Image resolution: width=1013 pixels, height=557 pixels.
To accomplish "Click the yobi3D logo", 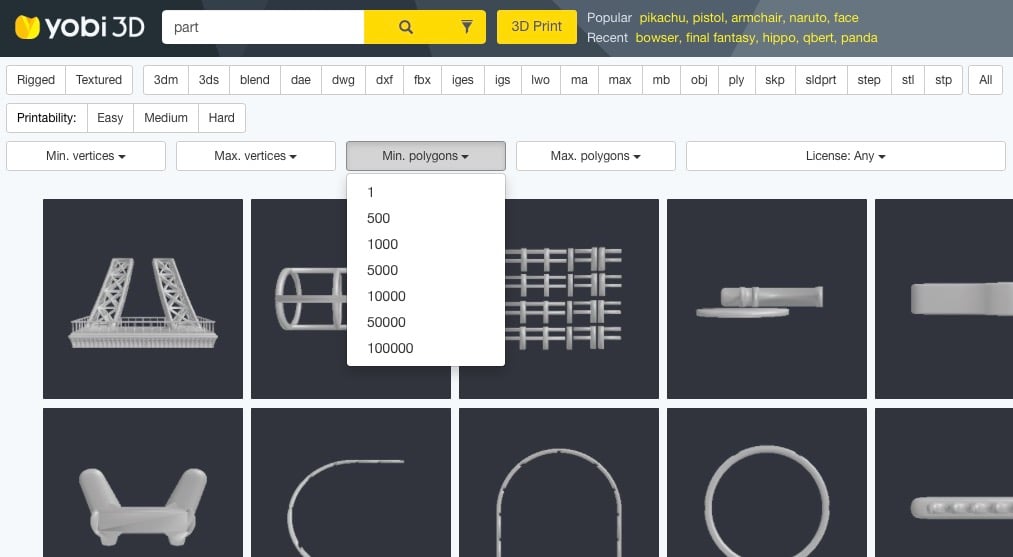I will point(78,27).
